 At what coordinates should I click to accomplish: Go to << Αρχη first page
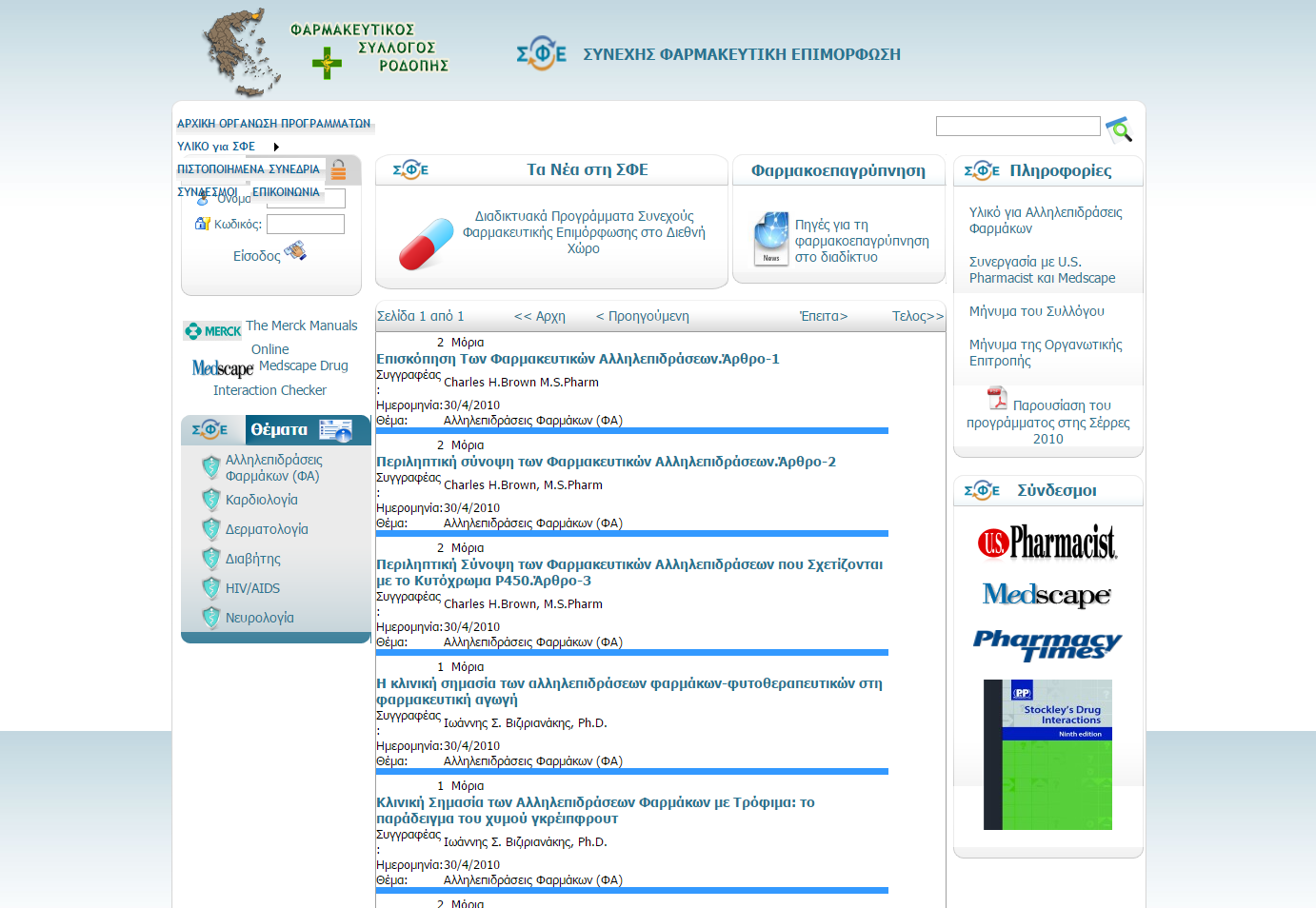(540, 316)
